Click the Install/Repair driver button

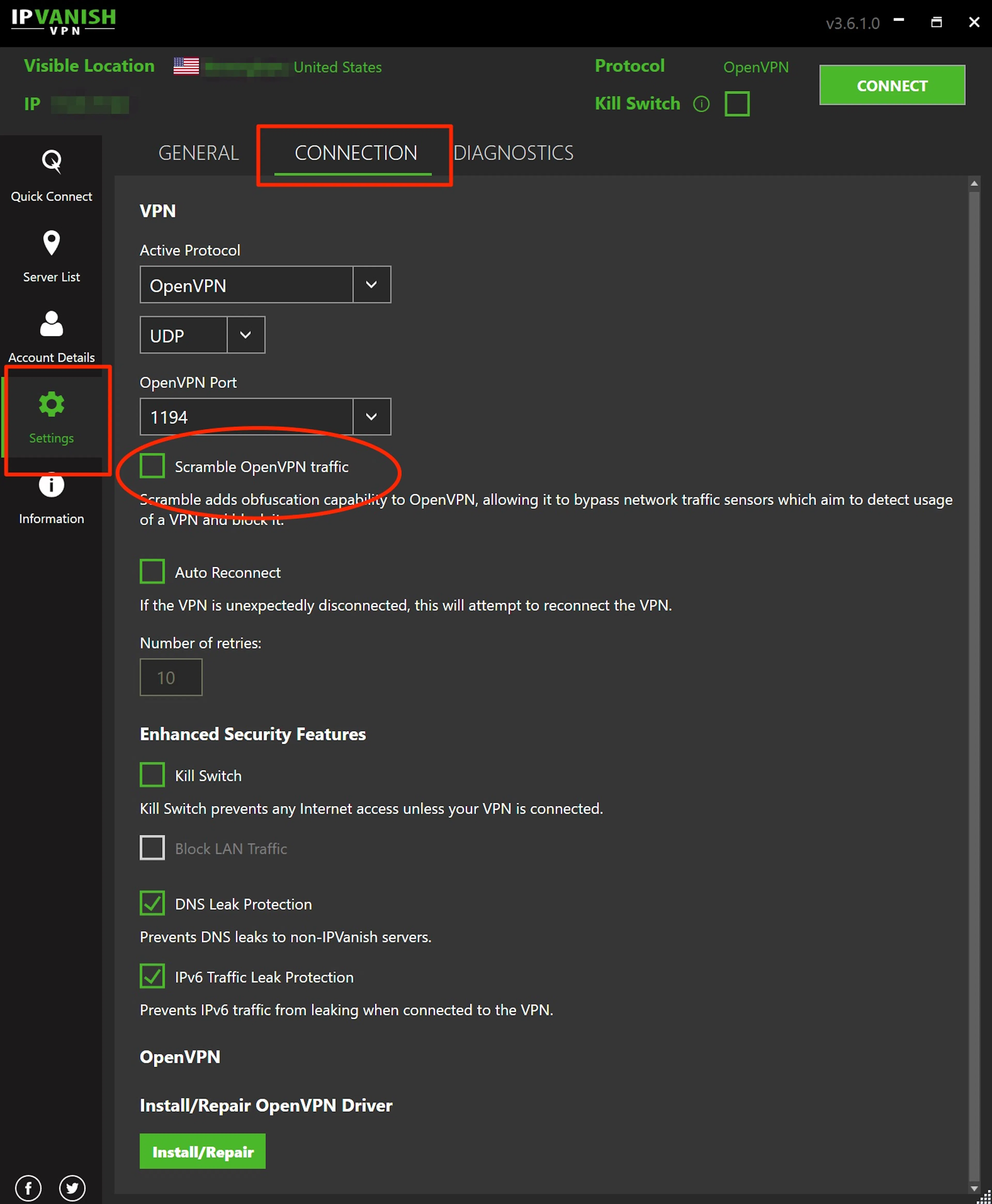[202, 1151]
